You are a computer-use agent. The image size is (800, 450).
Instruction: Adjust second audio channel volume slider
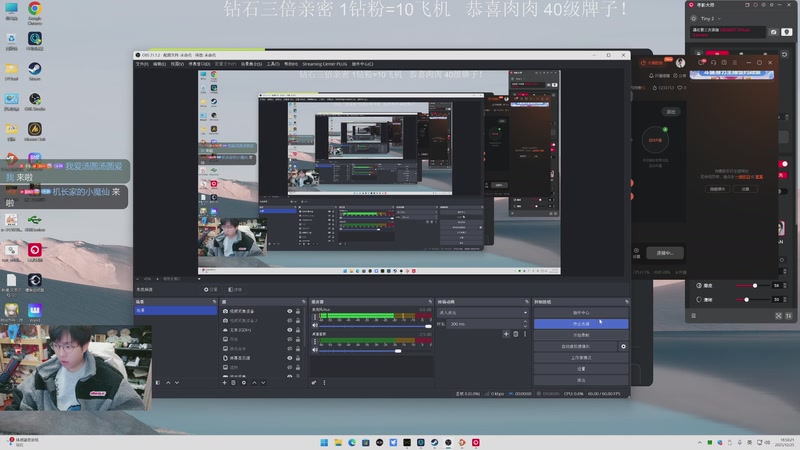[376, 351]
